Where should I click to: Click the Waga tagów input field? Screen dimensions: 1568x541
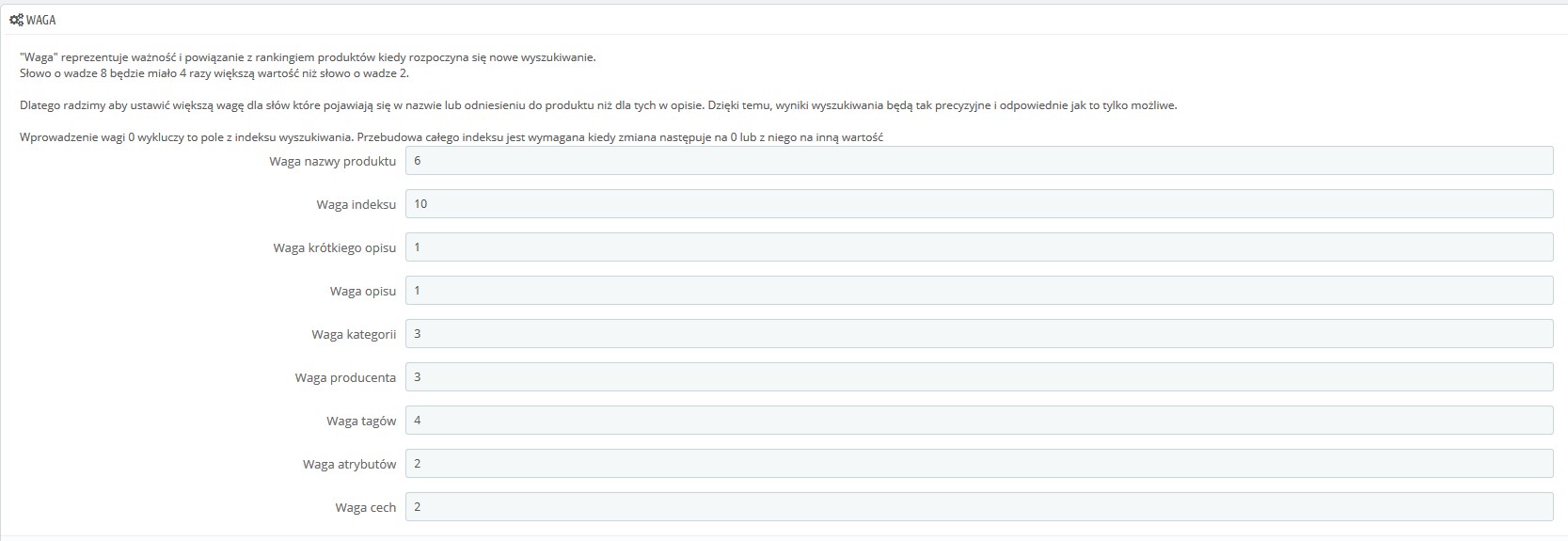[979, 421]
